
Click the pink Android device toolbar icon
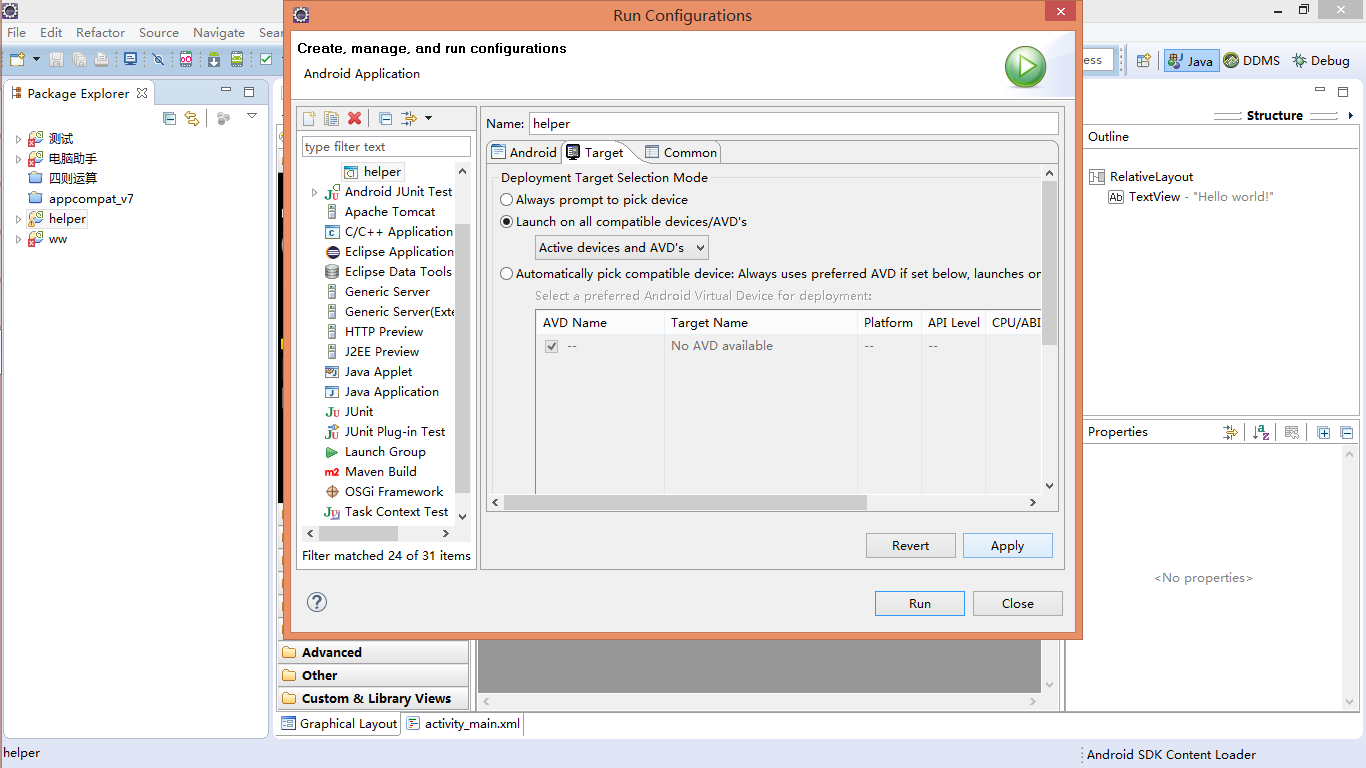click(186, 60)
